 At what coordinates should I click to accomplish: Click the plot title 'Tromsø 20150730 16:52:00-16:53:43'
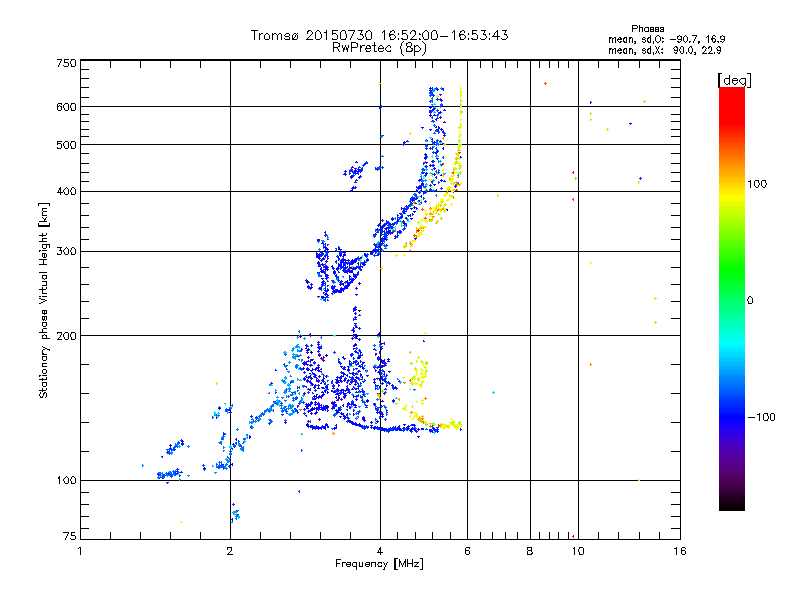tap(379, 35)
